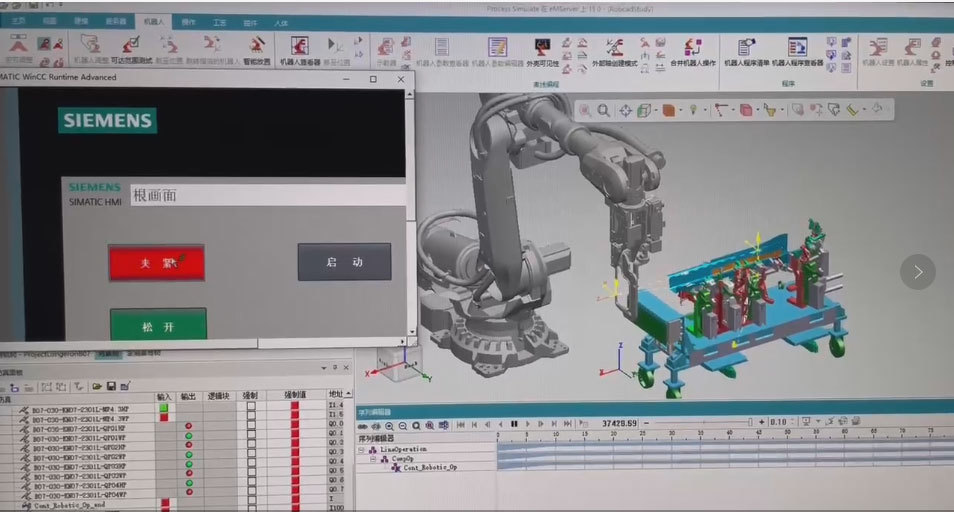Collapse the LineOperation tree node
Screen dimensions: 954x512
[361, 450]
